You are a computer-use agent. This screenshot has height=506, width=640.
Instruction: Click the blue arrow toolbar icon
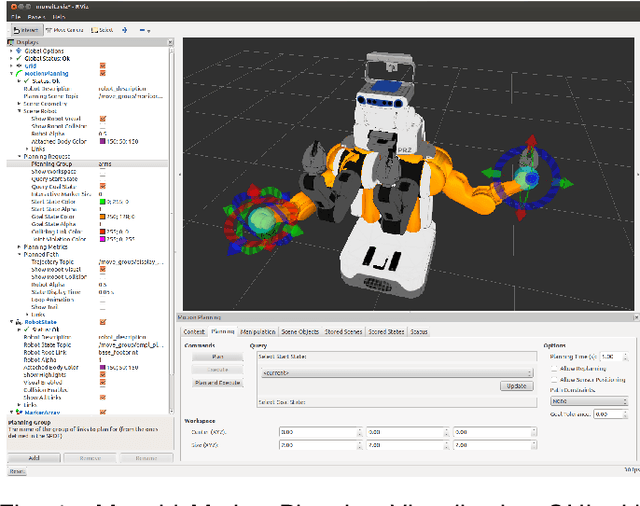point(125,30)
